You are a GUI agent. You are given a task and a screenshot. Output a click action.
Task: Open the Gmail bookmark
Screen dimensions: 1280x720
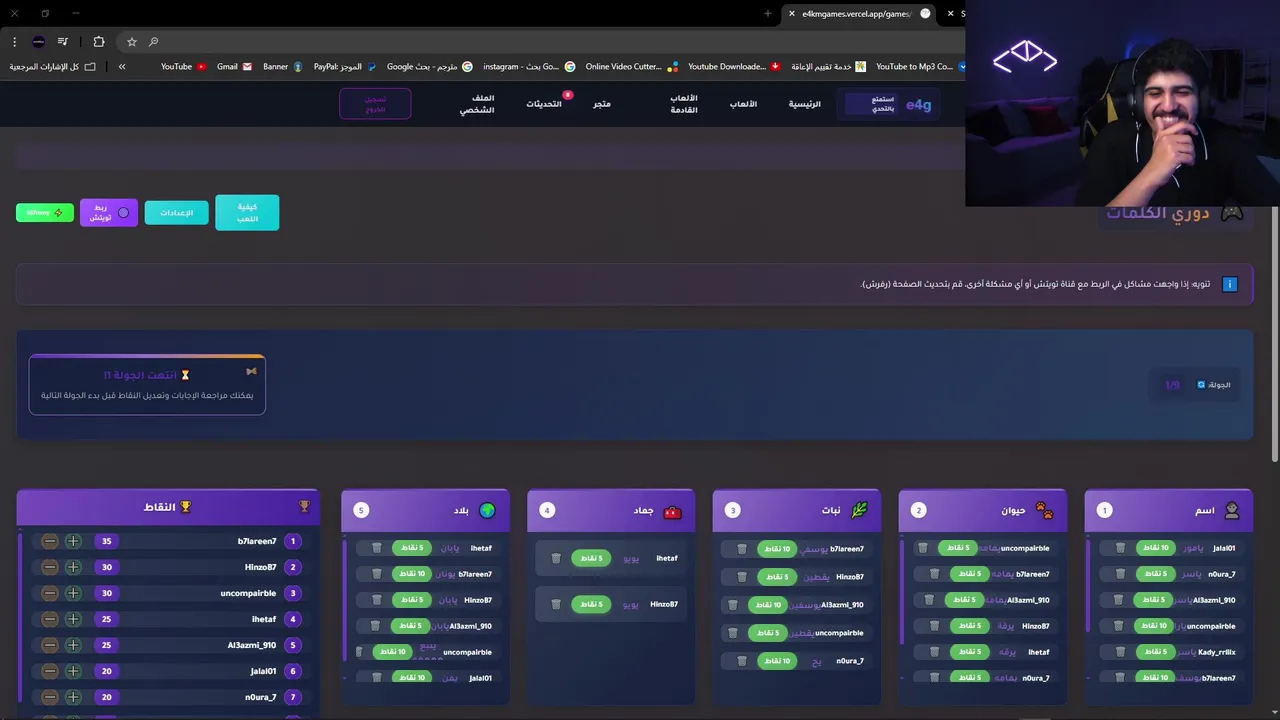234,67
